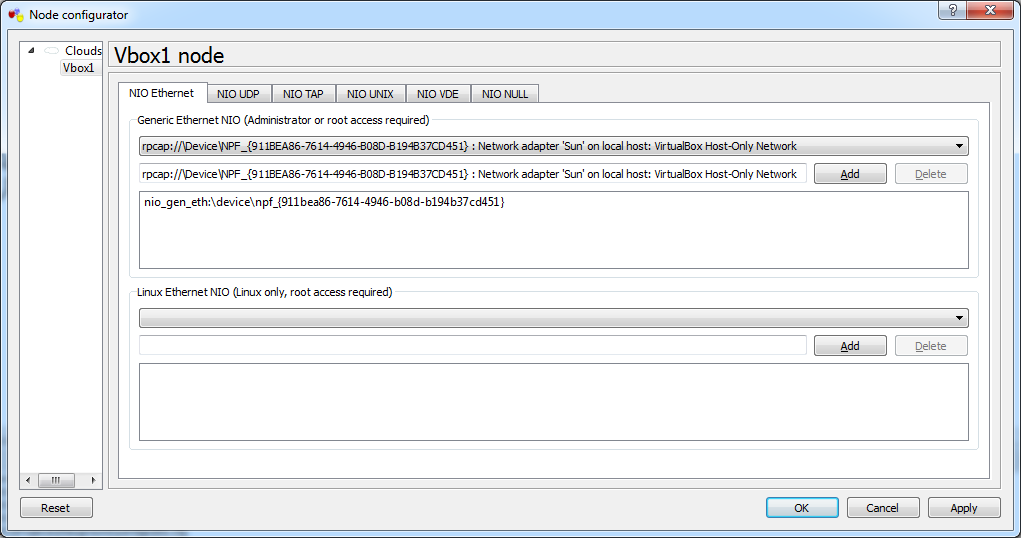Open the NIO TAP tab

click(x=303, y=94)
